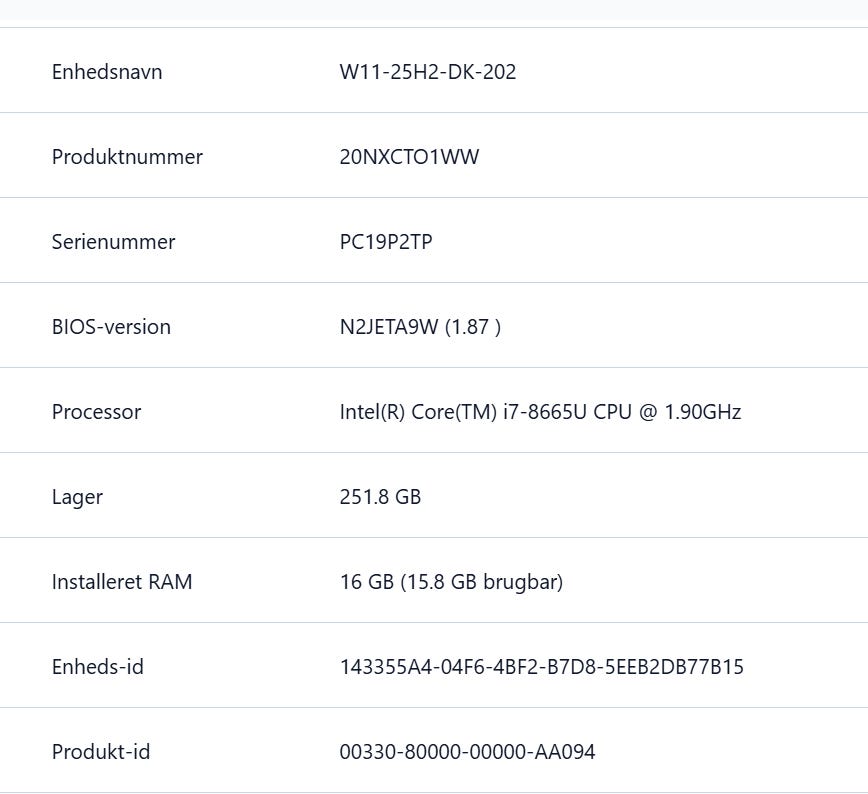Click the Processor label
This screenshot has width=868, height=794.
click(x=96, y=412)
